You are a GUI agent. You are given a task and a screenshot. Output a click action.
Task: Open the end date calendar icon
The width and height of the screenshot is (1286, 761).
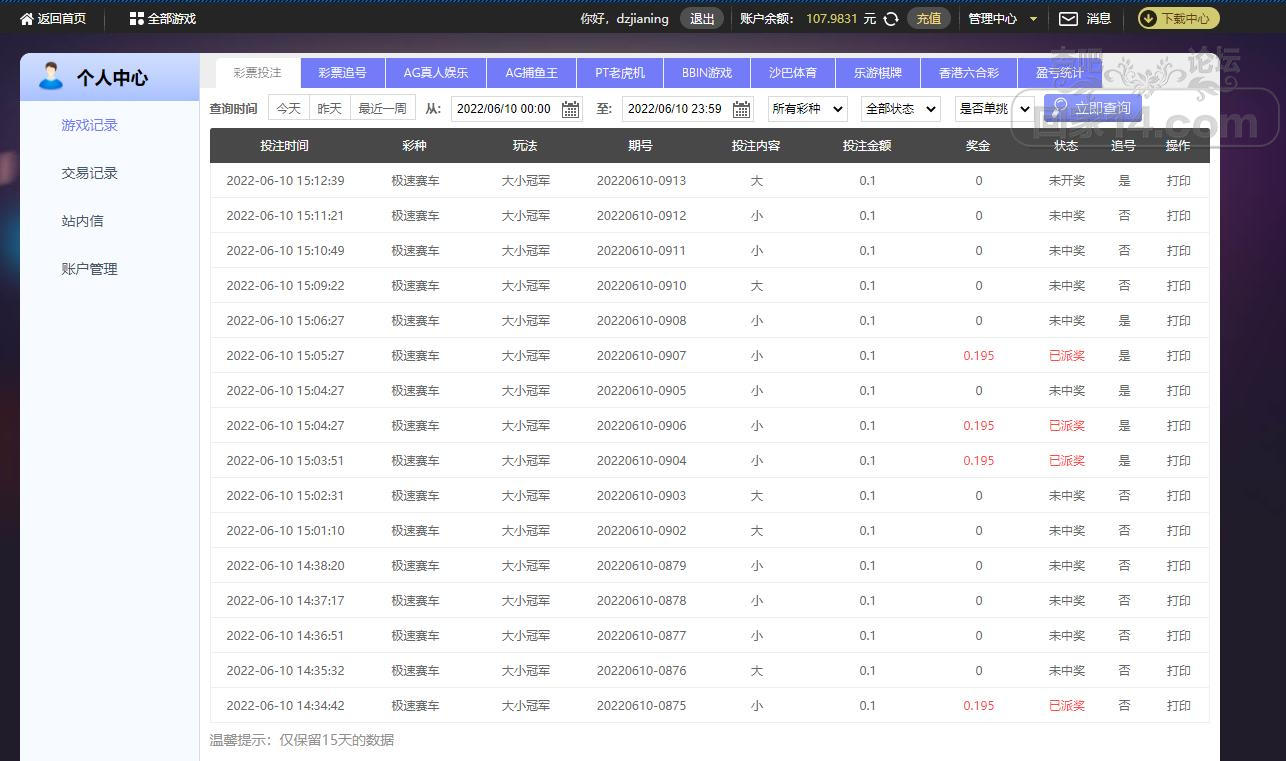coord(741,109)
